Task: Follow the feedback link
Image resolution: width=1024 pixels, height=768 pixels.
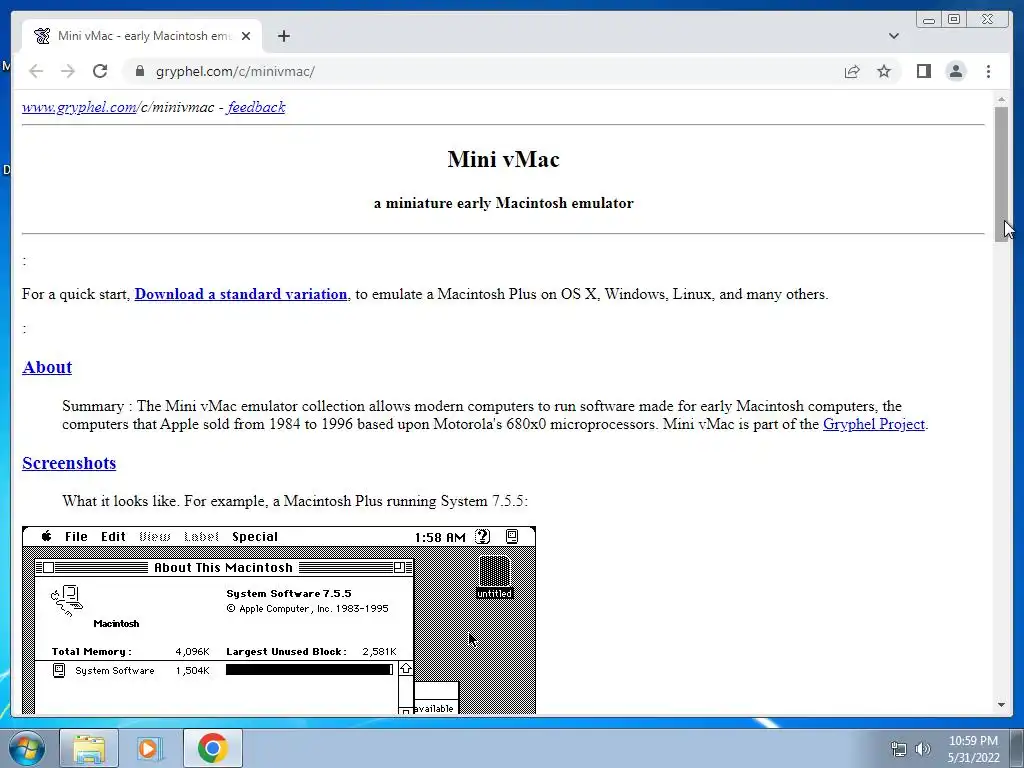Action: click(256, 107)
